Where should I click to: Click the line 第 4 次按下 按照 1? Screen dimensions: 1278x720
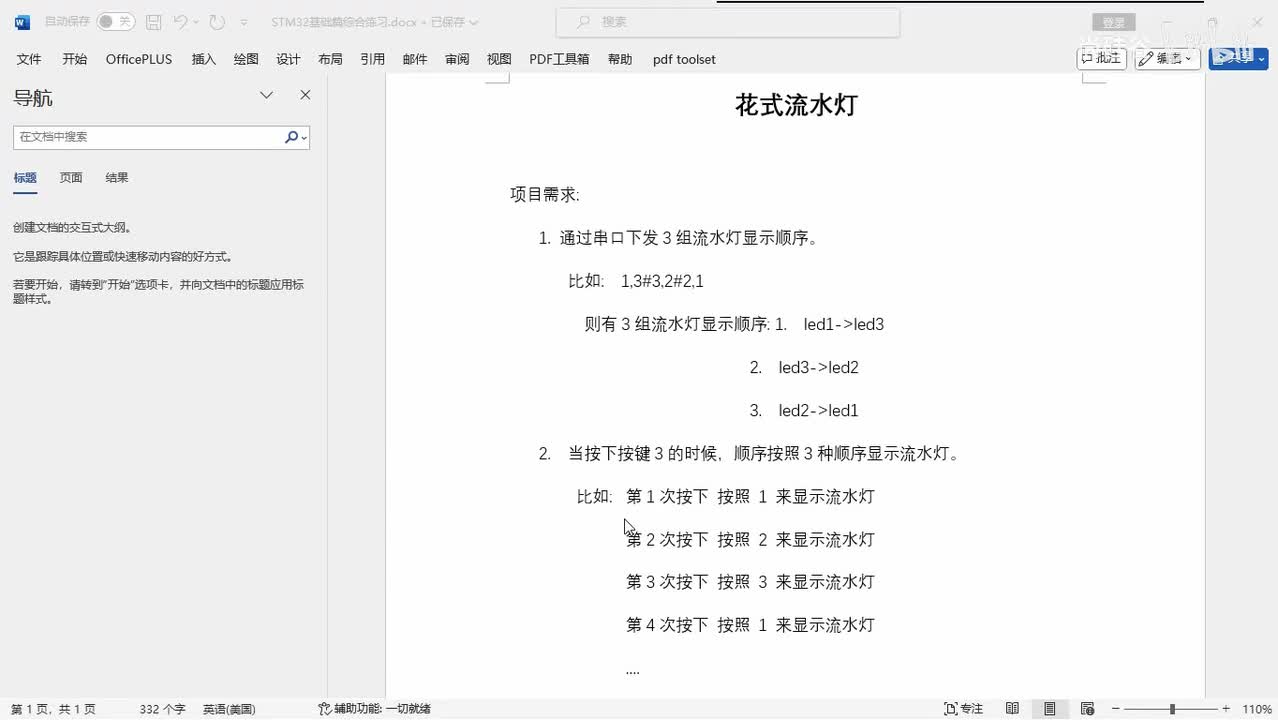point(750,625)
